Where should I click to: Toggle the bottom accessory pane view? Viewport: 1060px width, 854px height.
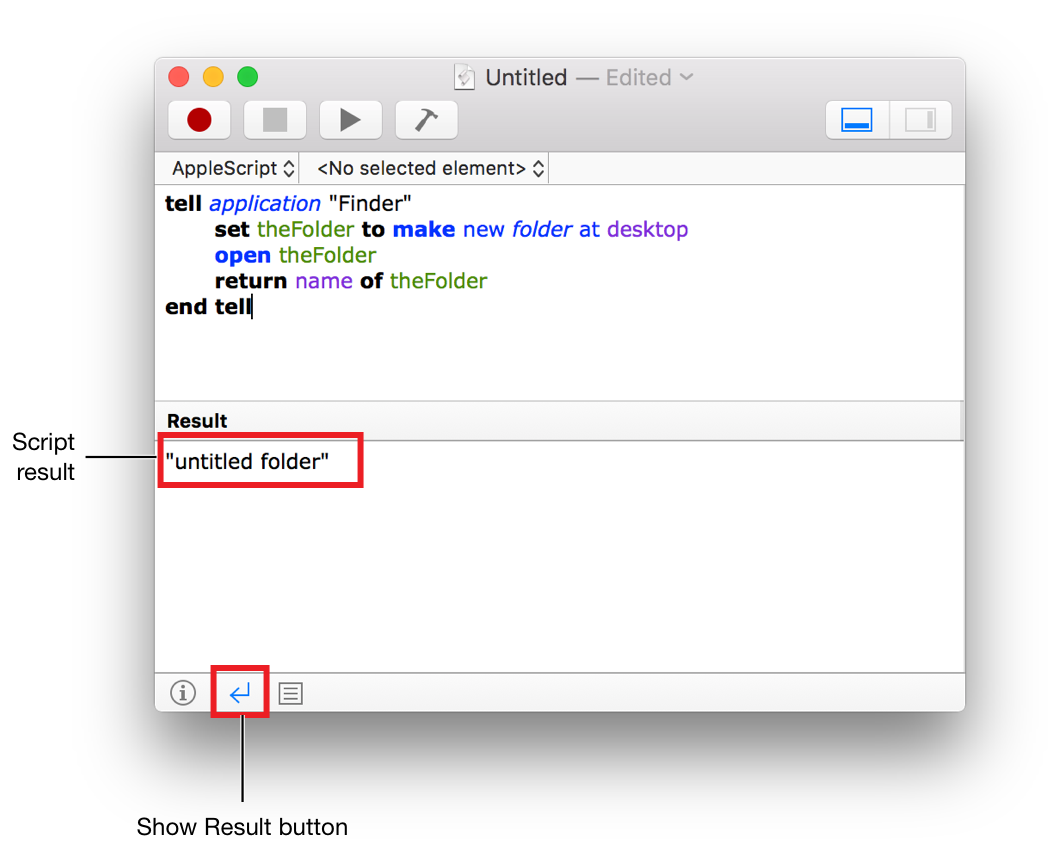(x=857, y=120)
